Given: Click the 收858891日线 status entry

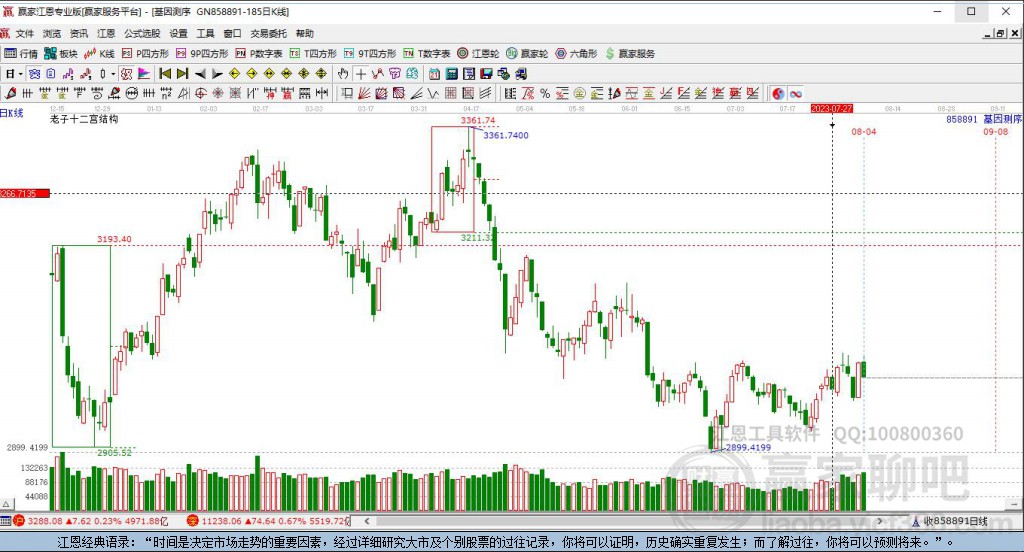Looking at the screenshot, I should point(950,521).
